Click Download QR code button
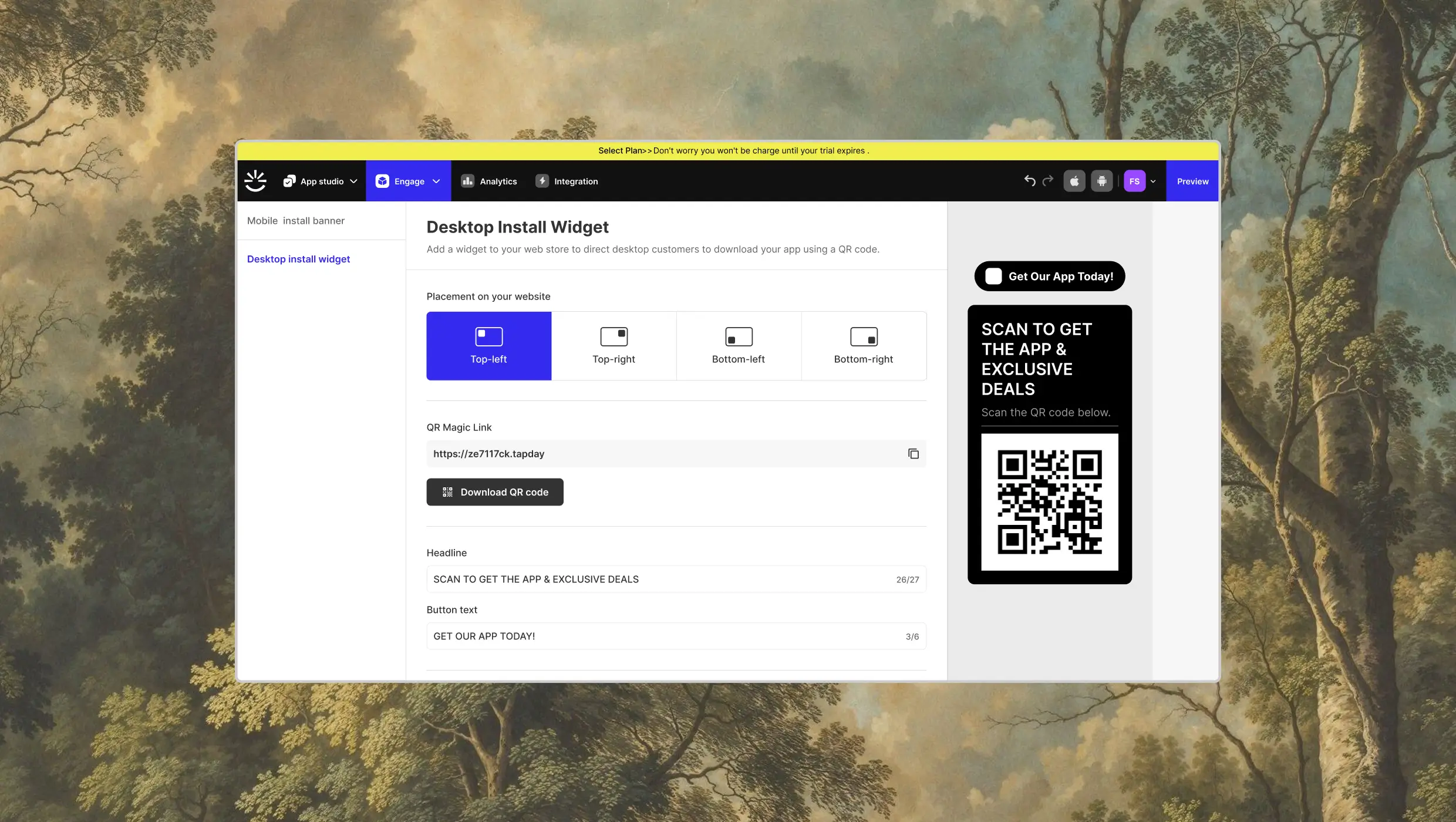Image resolution: width=1456 pixels, height=822 pixels. point(494,492)
